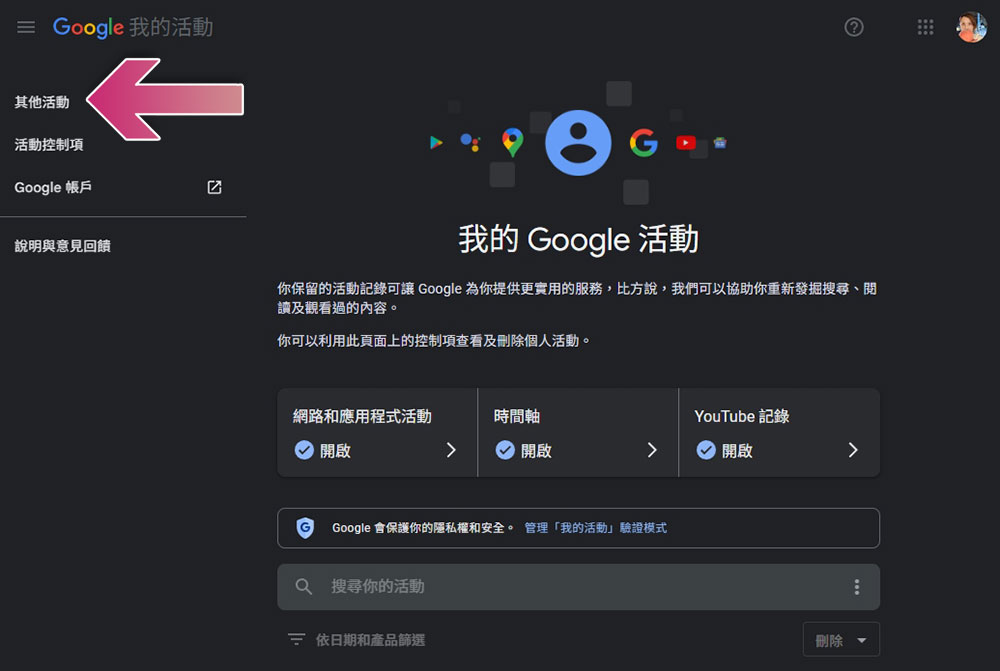The image size is (1000, 671).
Task: Click the external link icon beside Google 帳戶
Action: (x=214, y=187)
